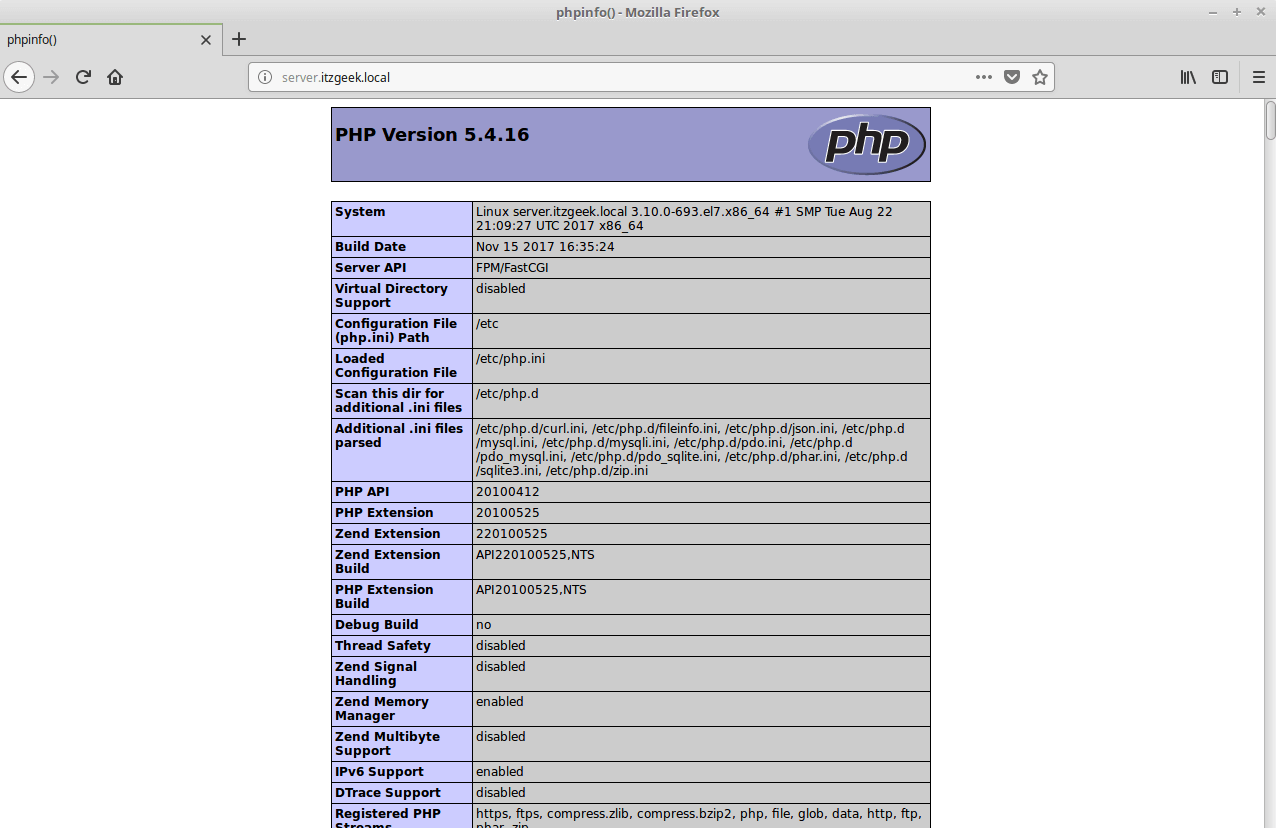Screen dimensions: 1276x828
Task: Open a new tab with plus button
Action: [238, 40]
